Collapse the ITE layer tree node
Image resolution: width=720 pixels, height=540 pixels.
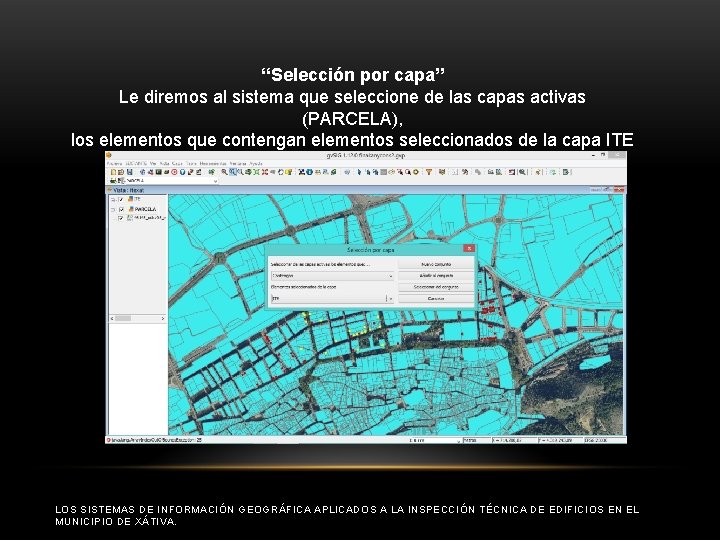tap(113, 199)
